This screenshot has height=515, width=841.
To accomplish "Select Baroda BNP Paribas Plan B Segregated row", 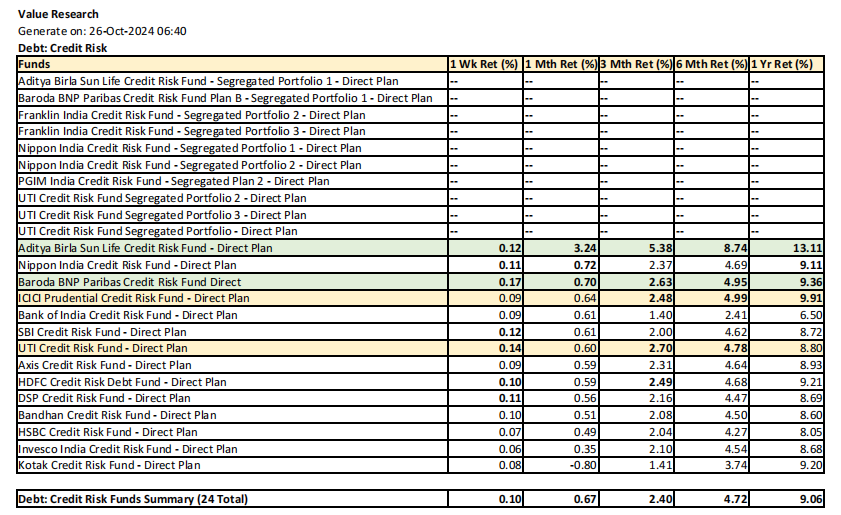I will tap(420, 98).
